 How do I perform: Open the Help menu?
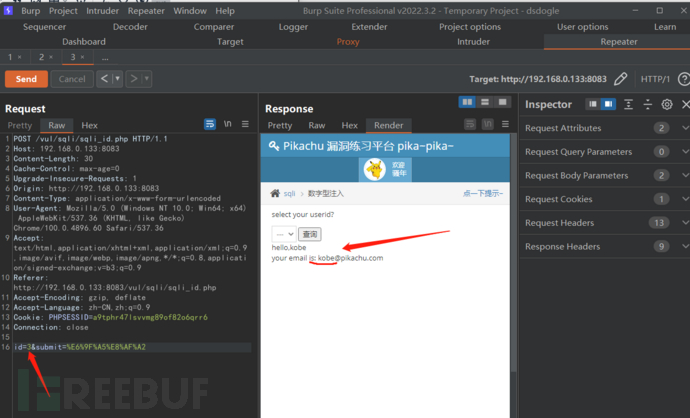click(225, 11)
